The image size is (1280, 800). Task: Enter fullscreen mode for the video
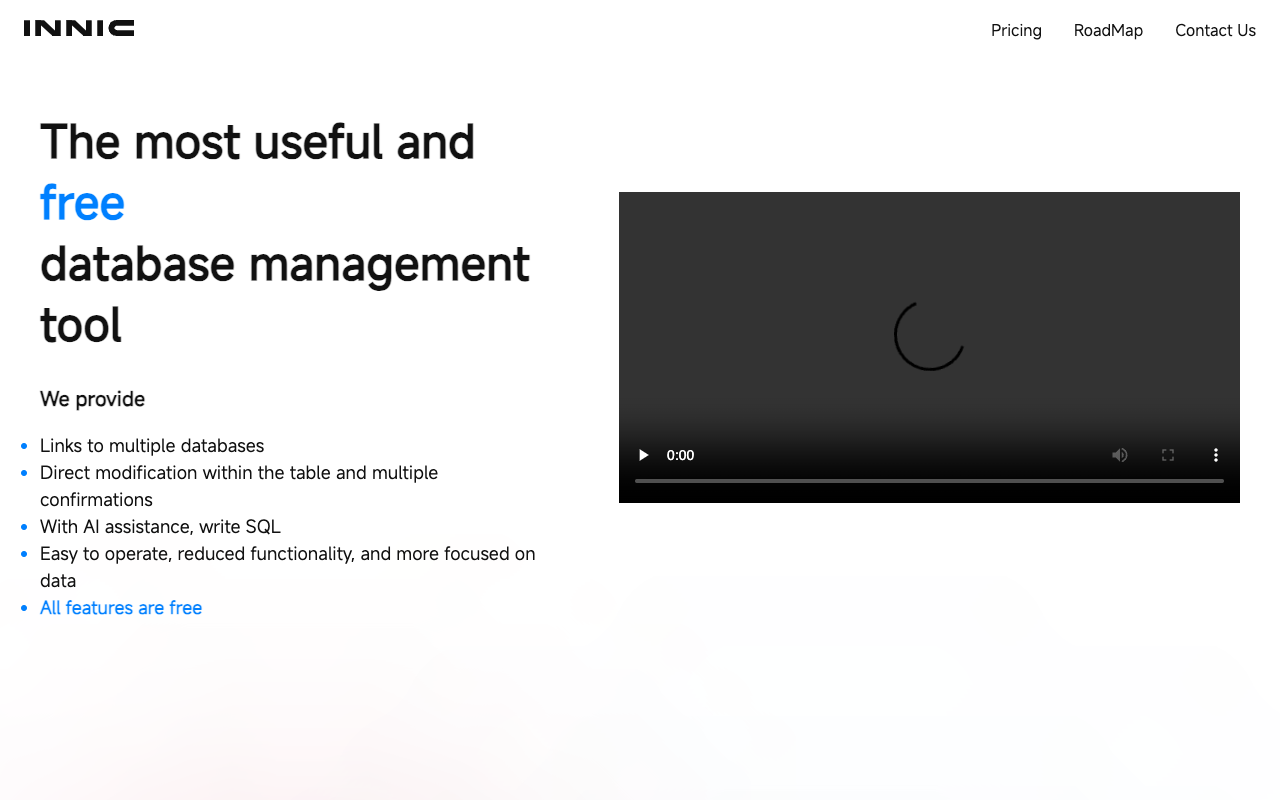(1168, 455)
